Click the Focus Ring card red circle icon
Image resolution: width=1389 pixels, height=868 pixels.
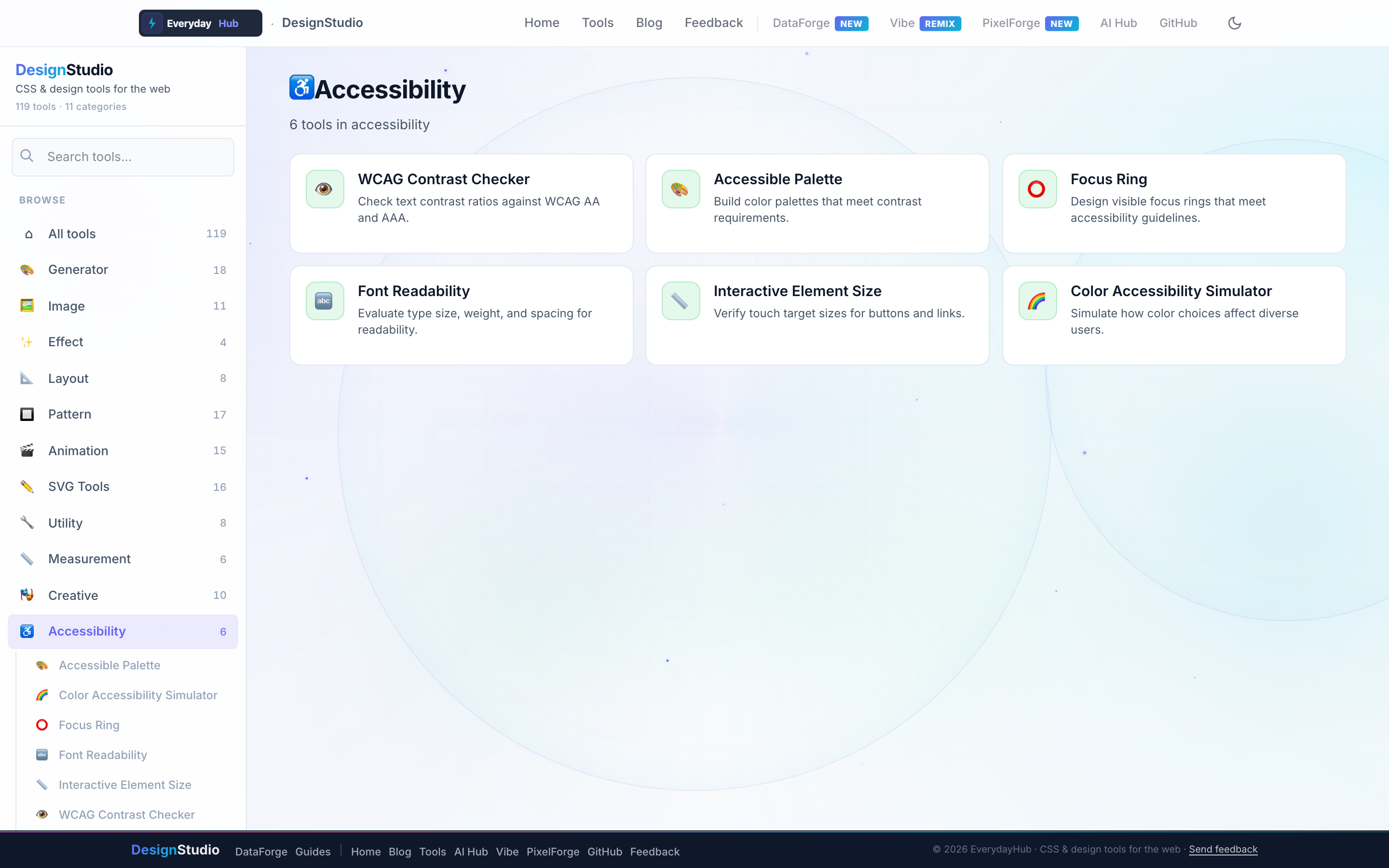pyautogui.click(x=1037, y=189)
